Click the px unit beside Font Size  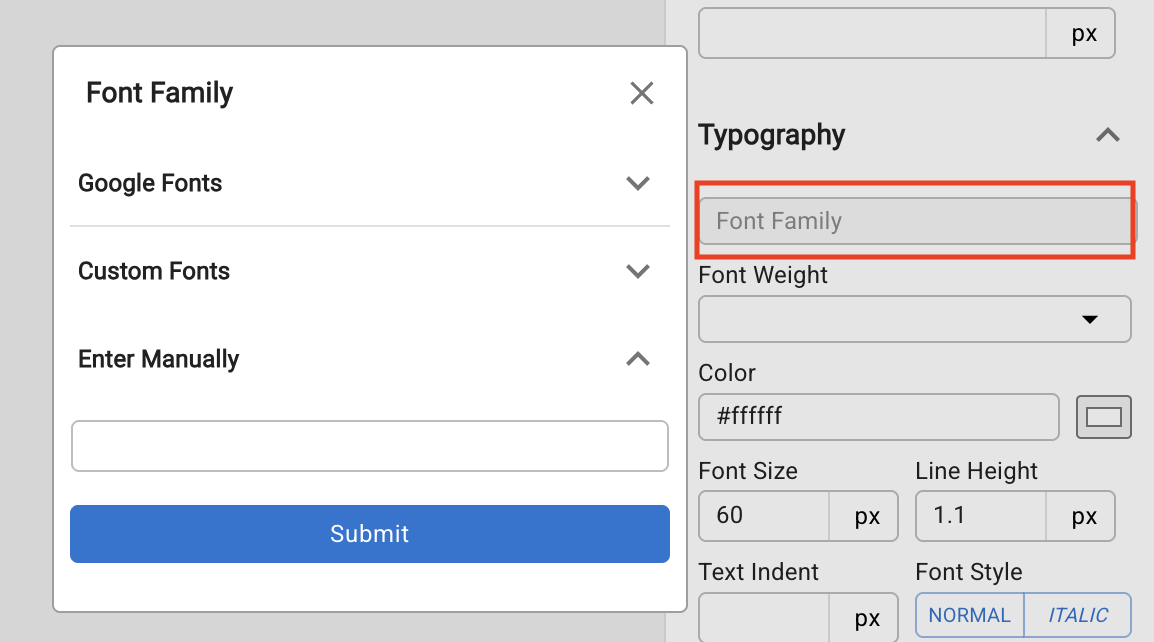click(866, 516)
